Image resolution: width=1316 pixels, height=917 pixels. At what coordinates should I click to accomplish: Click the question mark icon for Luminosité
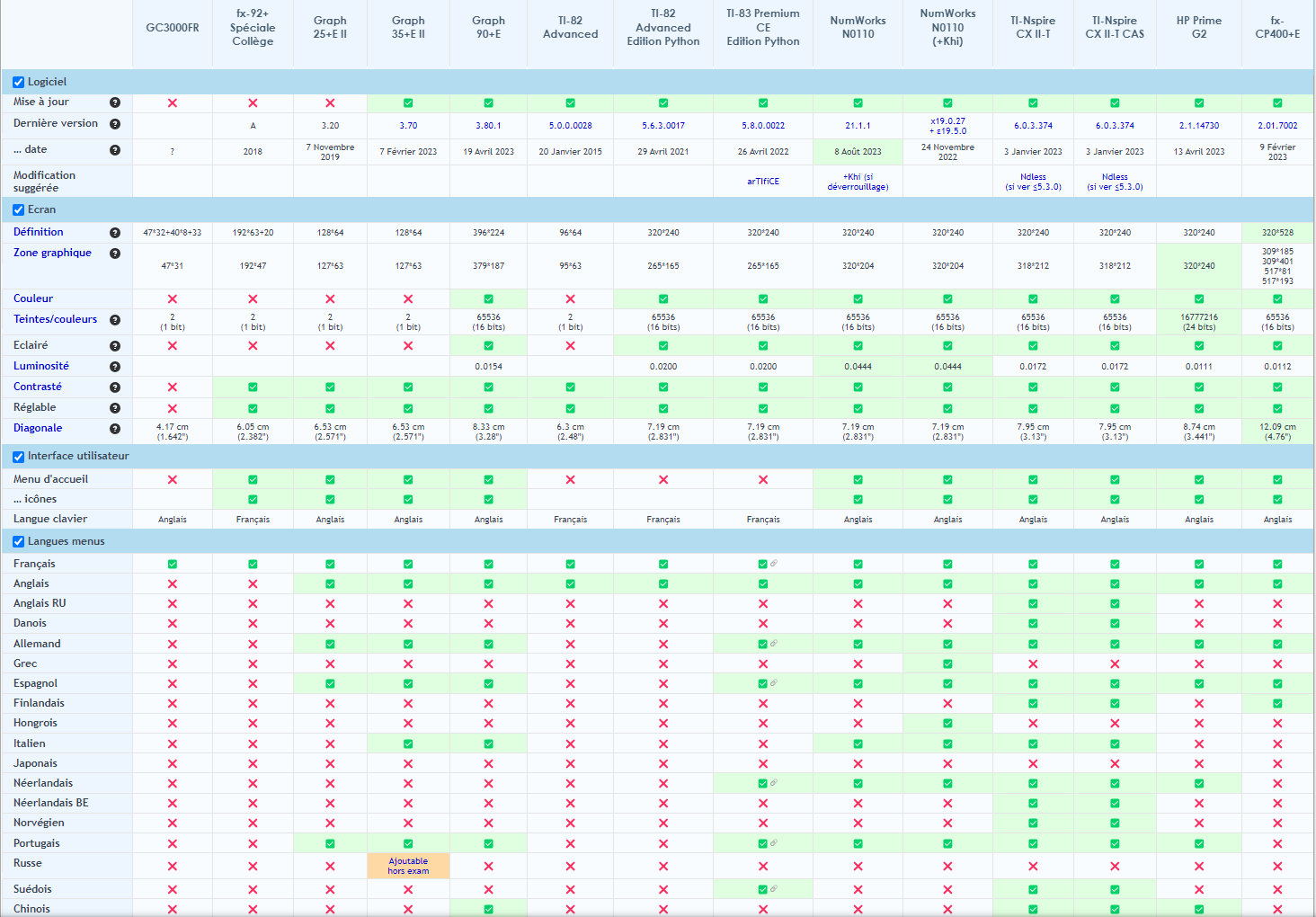[x=115, y=367]
